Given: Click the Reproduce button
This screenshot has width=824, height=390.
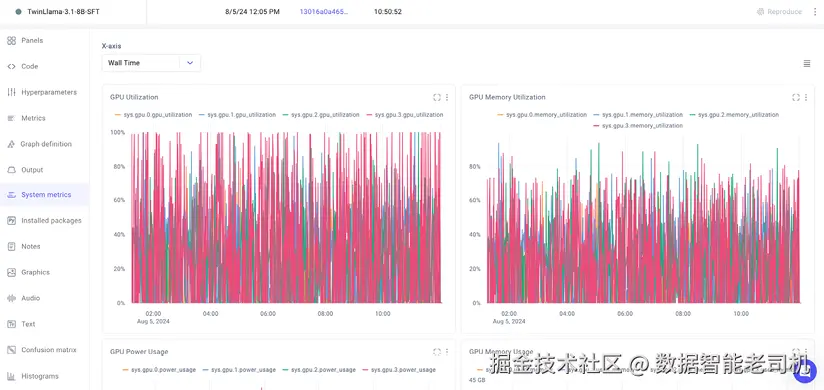Looking at the screenshot, I should [779, 12].
